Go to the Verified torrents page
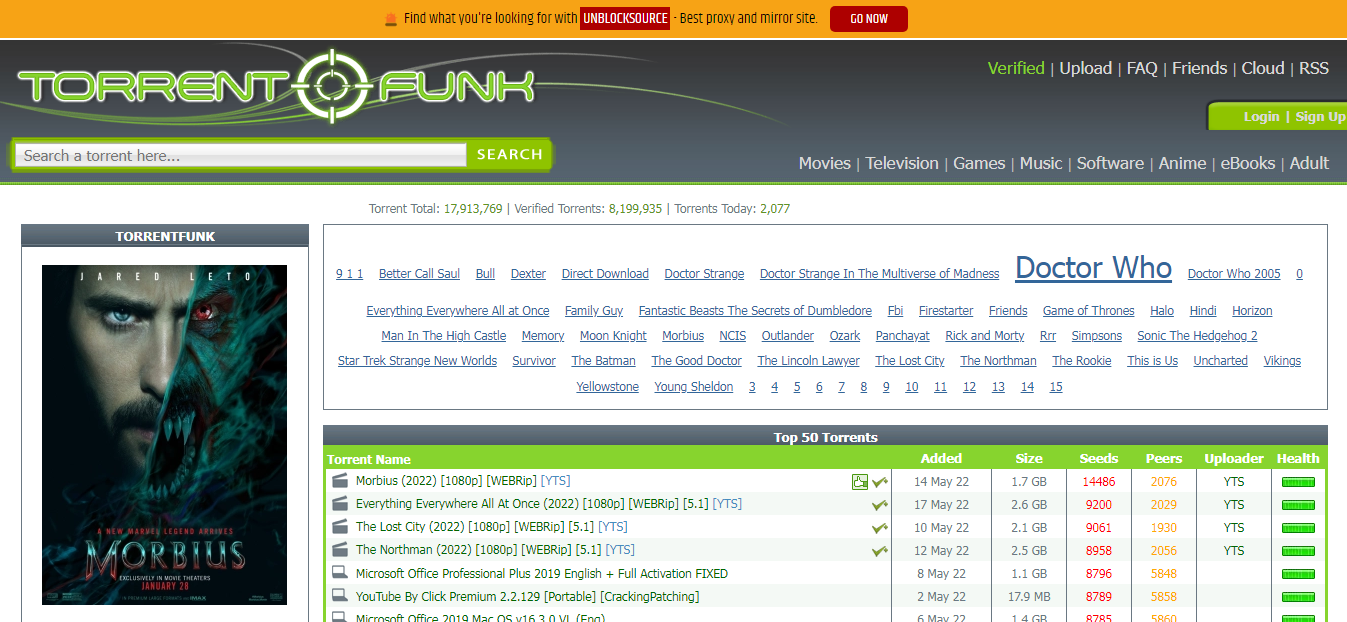 [x=1016, y=68]
